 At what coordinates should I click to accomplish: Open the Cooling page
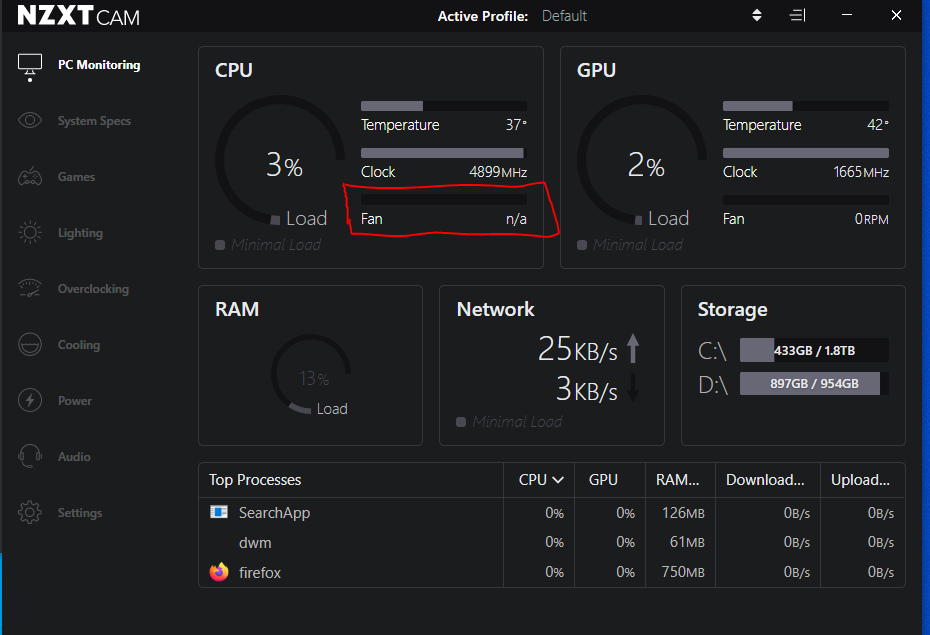[79, 344]
